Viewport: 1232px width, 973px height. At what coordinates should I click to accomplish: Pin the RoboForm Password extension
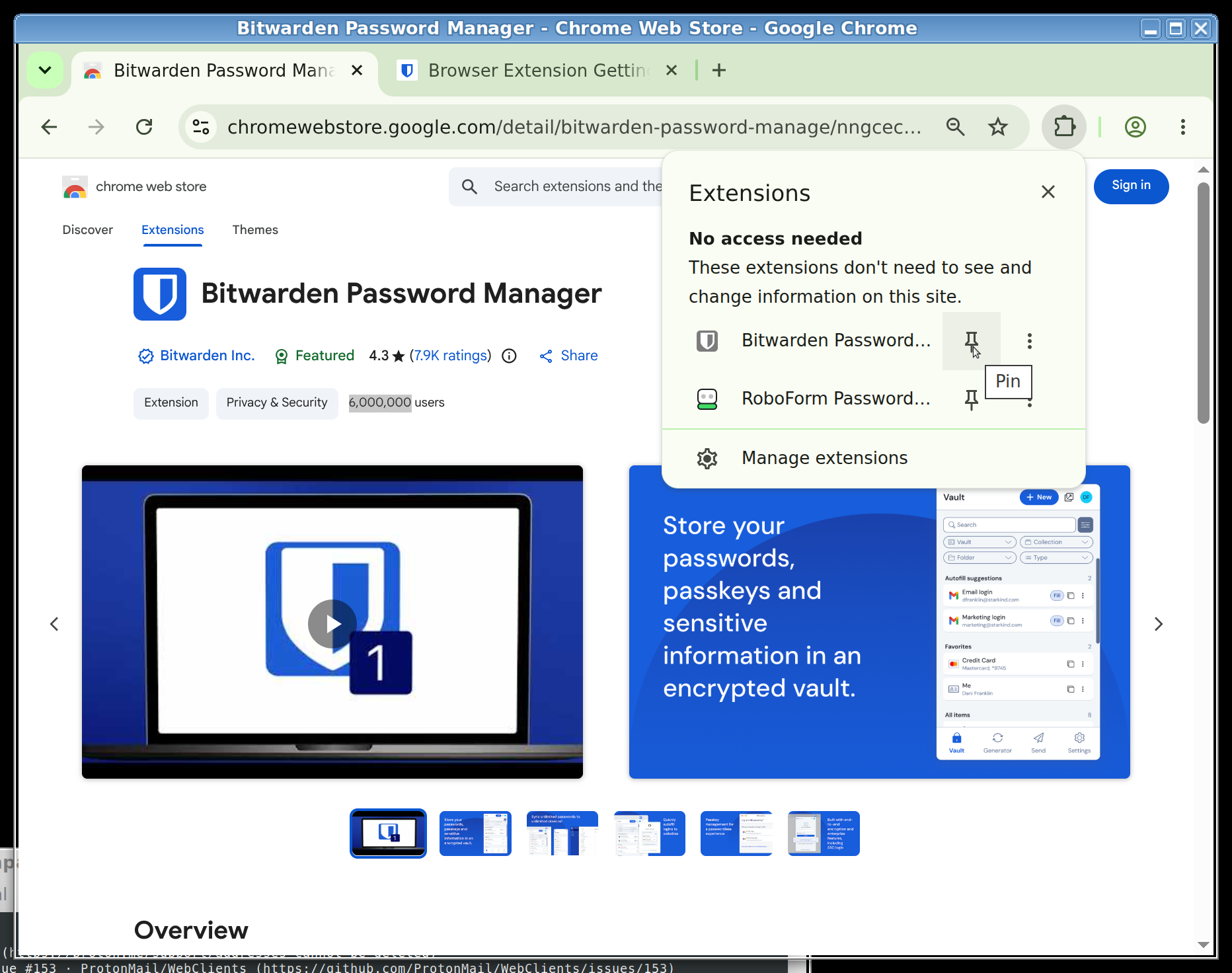[x=971, y=399]
